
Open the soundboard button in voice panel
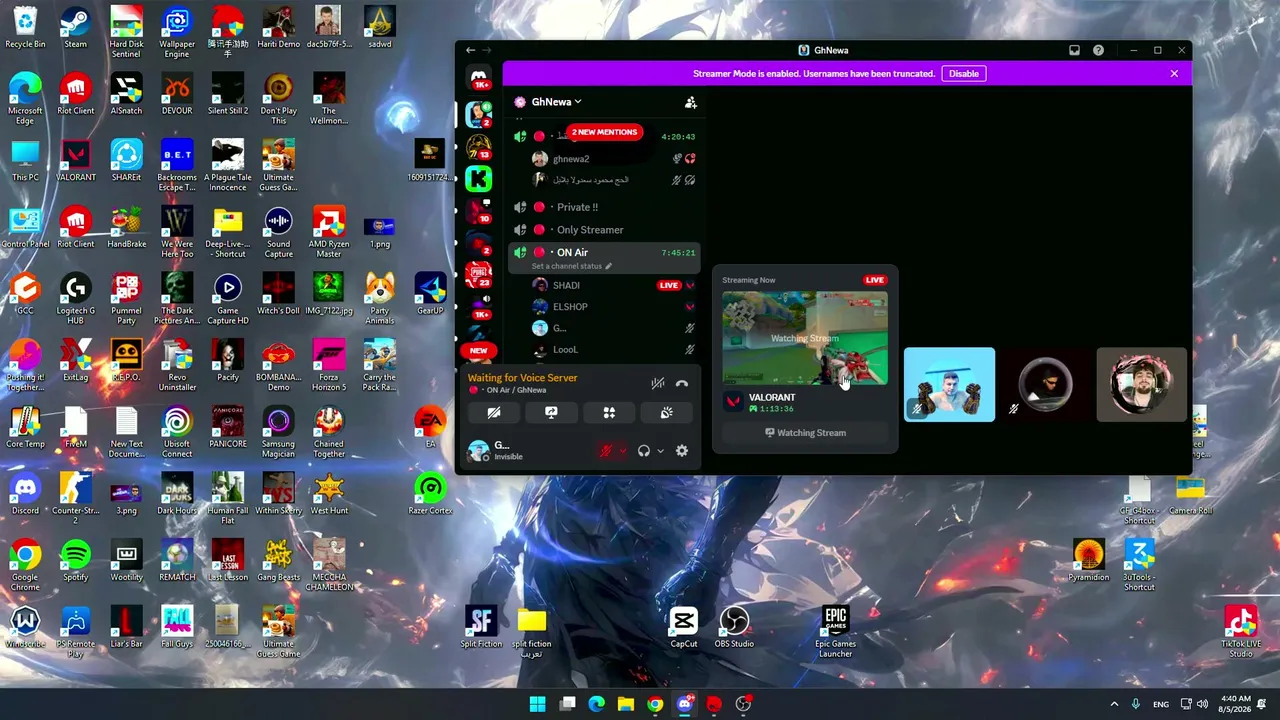(667, 412)
